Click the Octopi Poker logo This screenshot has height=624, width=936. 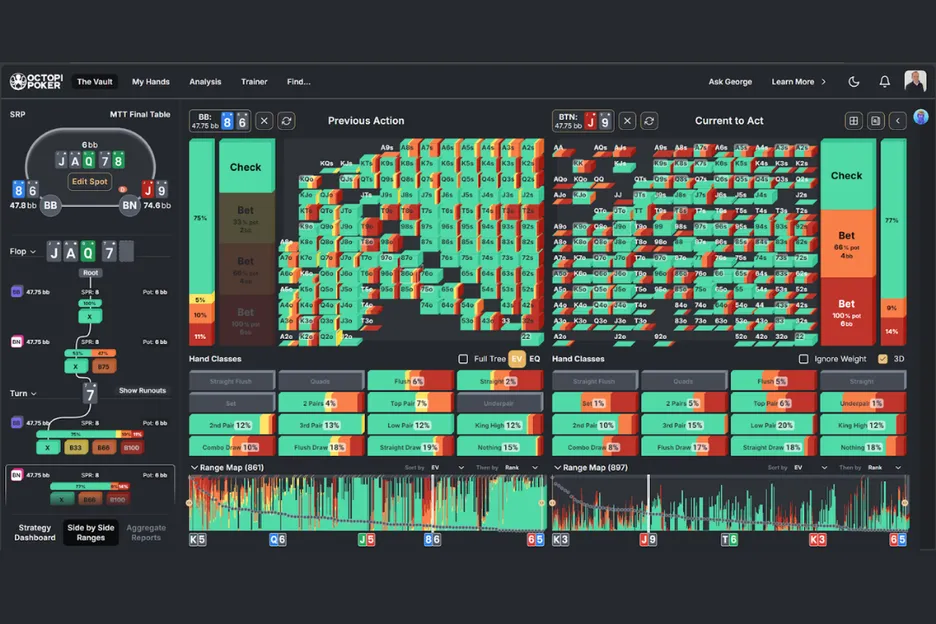pos(36,82)
